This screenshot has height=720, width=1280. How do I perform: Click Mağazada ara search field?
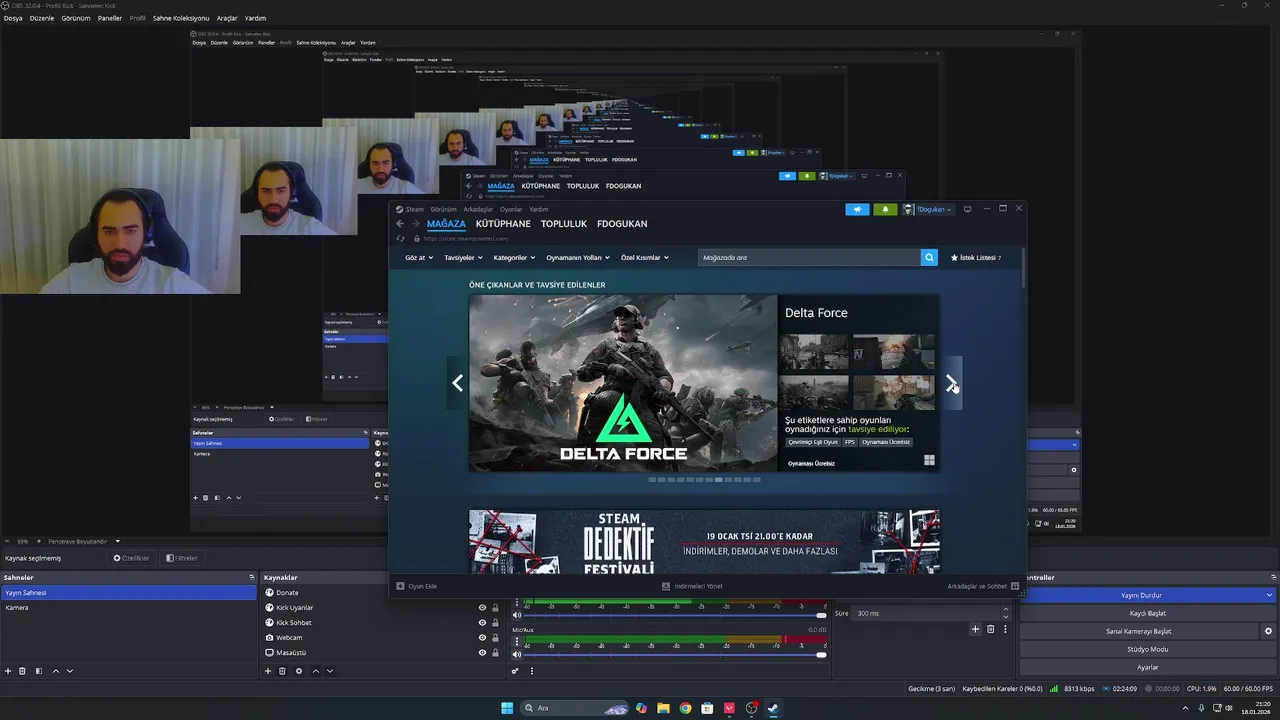(809, 257)
